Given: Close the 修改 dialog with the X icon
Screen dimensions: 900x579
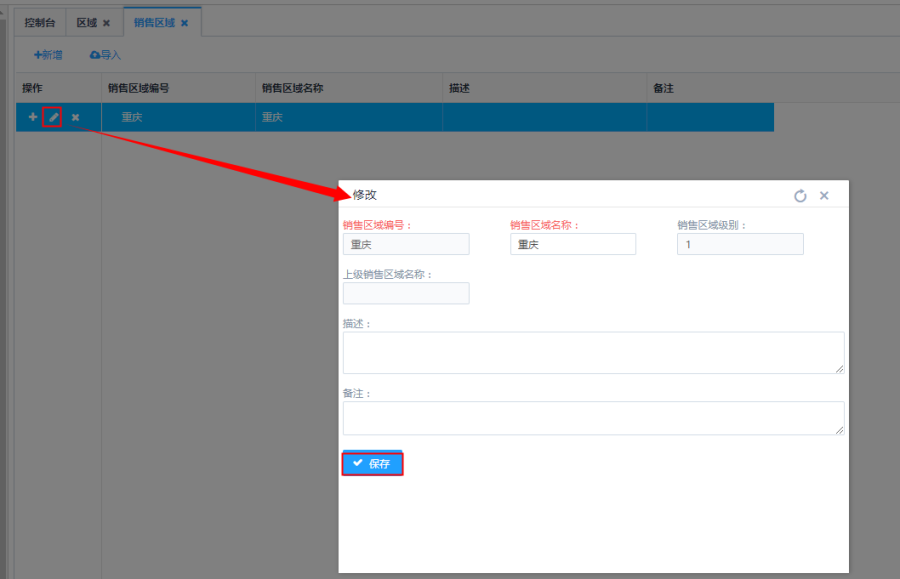Looking at the screenshot, I should [824, 196].
